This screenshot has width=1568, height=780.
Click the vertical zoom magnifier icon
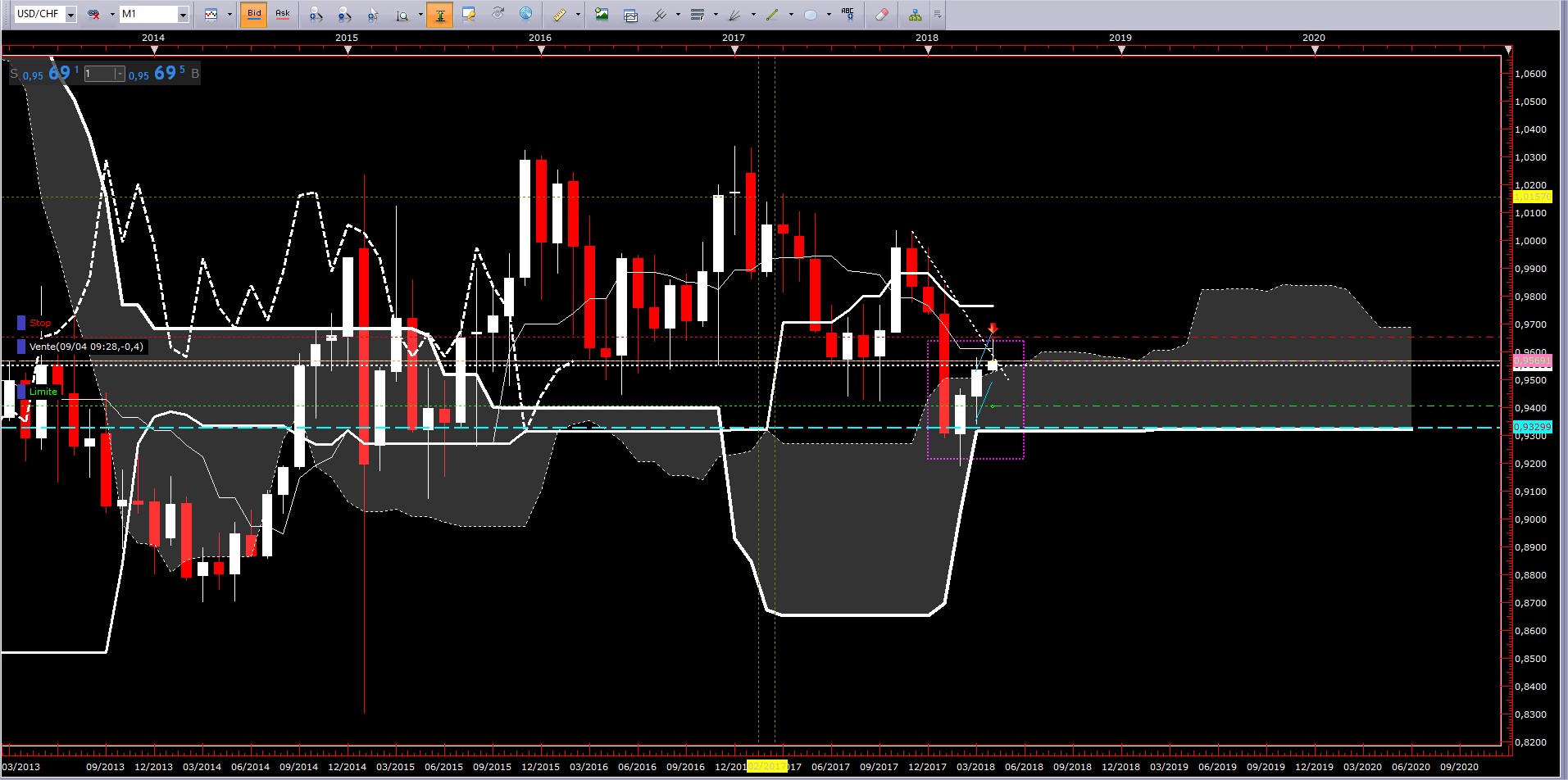click(402, 14)
